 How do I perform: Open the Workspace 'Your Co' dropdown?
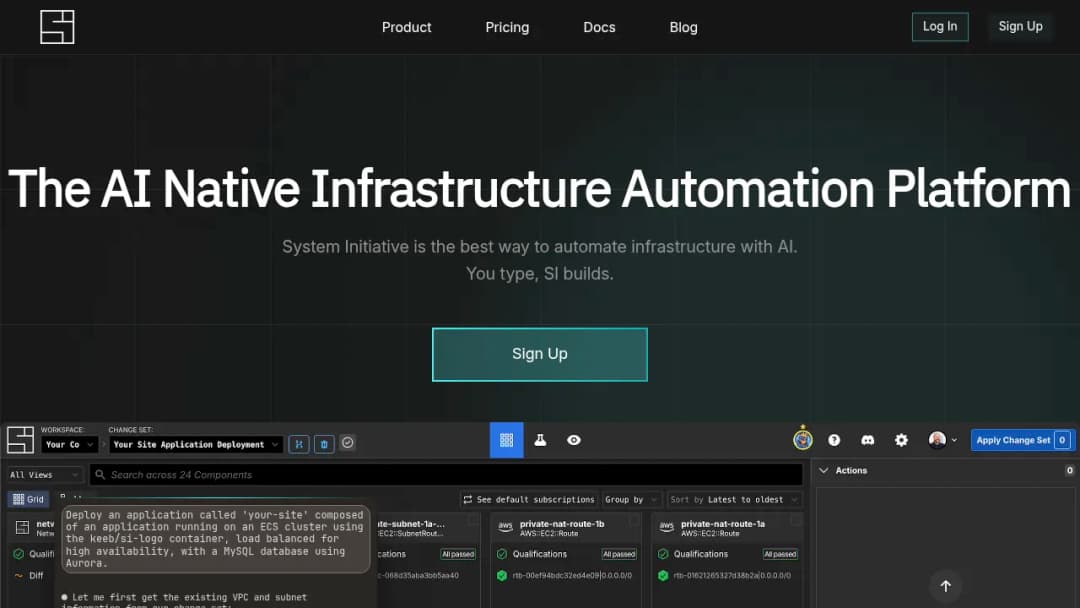70,445
